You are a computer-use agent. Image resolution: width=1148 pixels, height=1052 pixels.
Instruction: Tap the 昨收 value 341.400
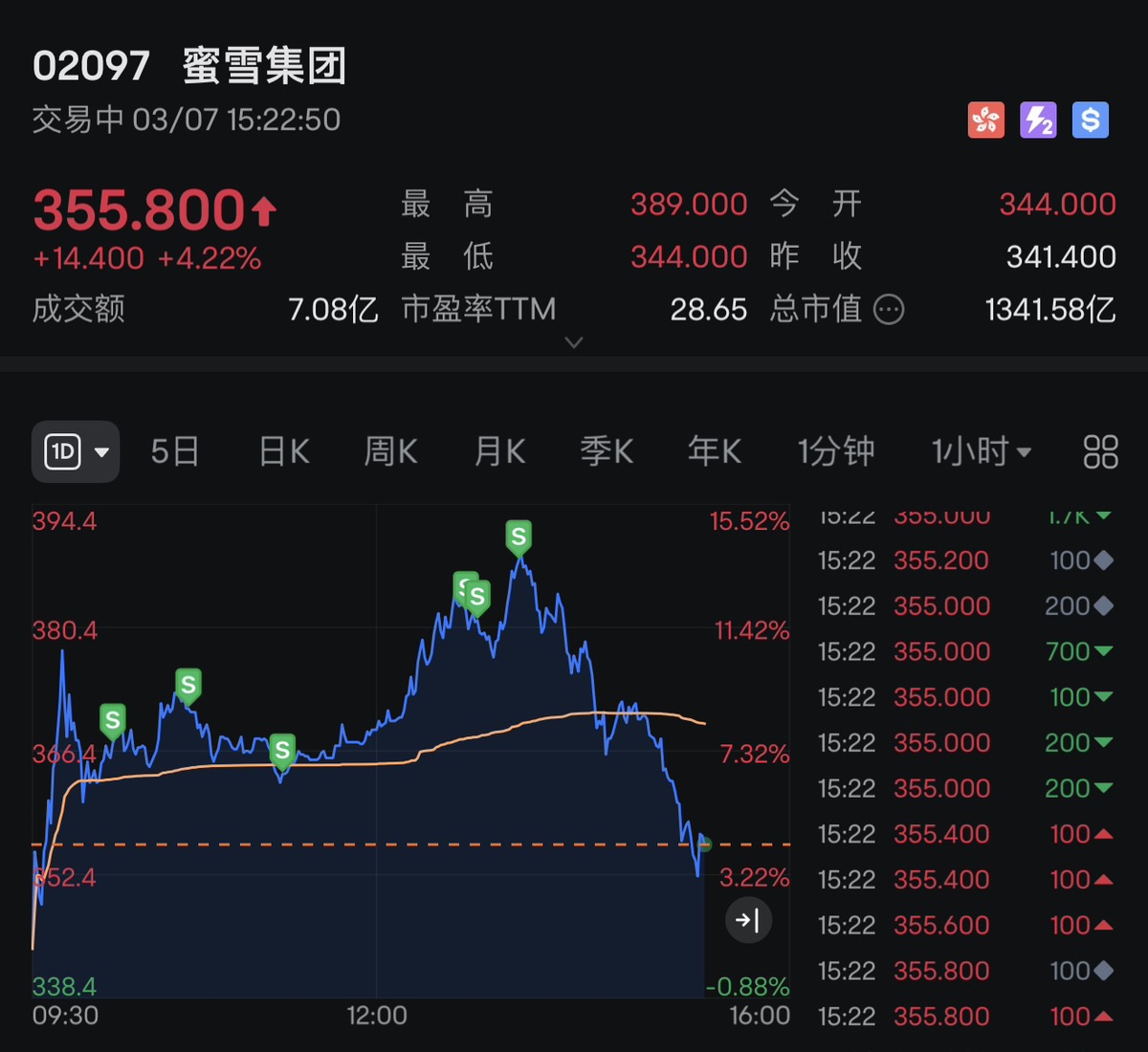(1061, 256)
